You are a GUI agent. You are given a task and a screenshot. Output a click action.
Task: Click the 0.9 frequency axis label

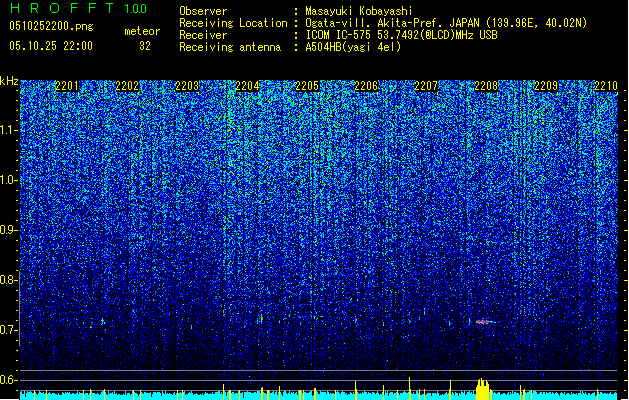(8, 230)
